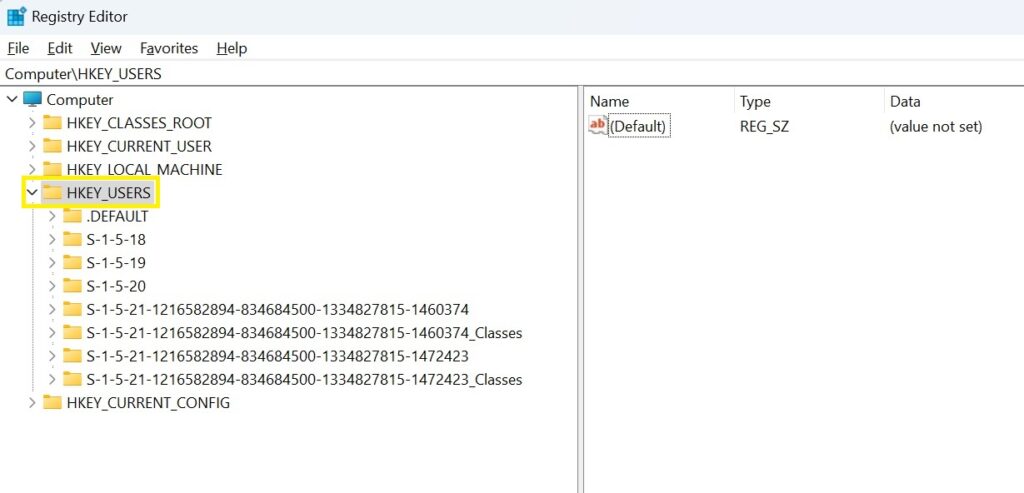Open the Help menu
The height and width of the screenshot is (493, 1024).
tap(232, 48)
